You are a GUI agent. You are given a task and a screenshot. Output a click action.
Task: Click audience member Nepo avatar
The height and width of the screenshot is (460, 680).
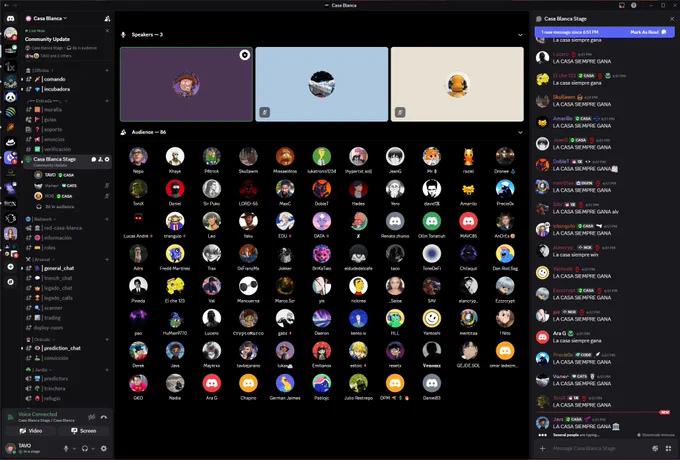(138, 157)
